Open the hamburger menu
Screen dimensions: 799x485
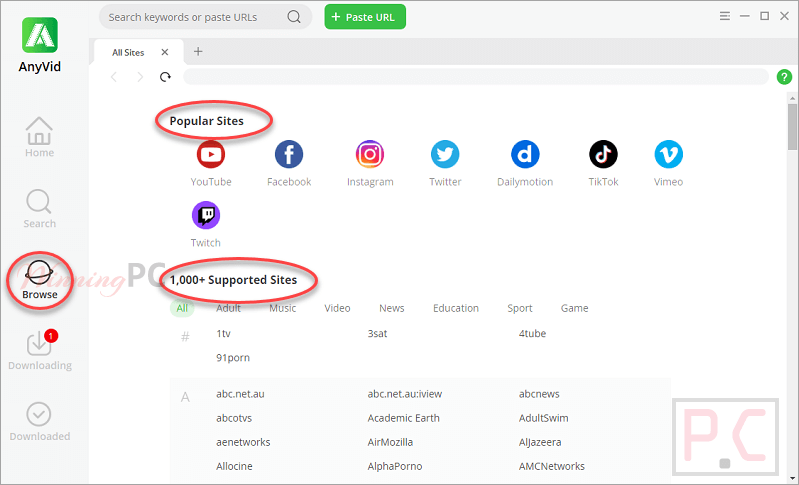tap(725, 16)
